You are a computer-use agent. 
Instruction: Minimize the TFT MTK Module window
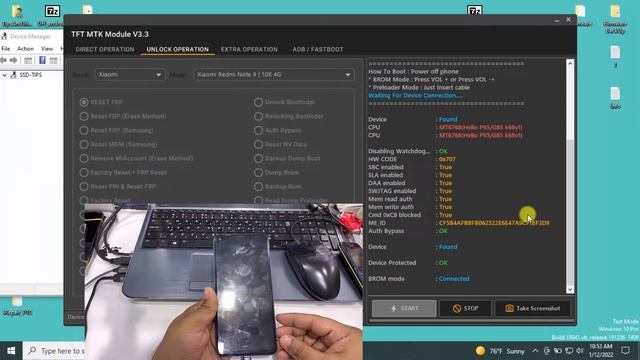click(557, 20)
